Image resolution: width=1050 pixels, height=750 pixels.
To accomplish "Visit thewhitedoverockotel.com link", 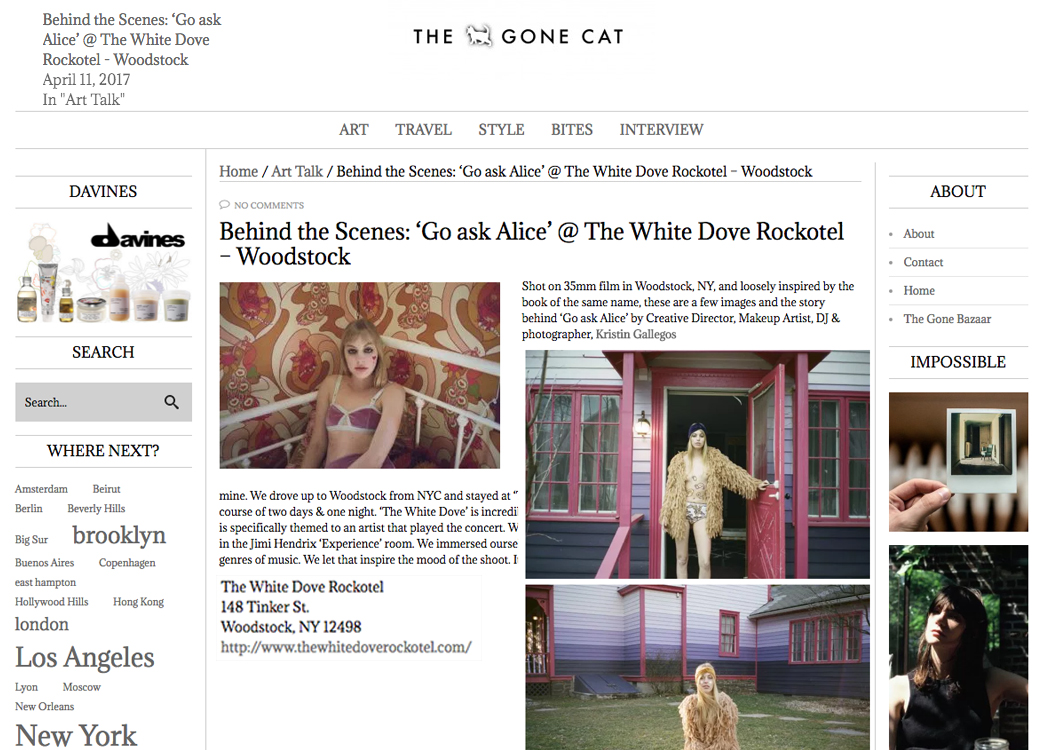I will (346, 647).
